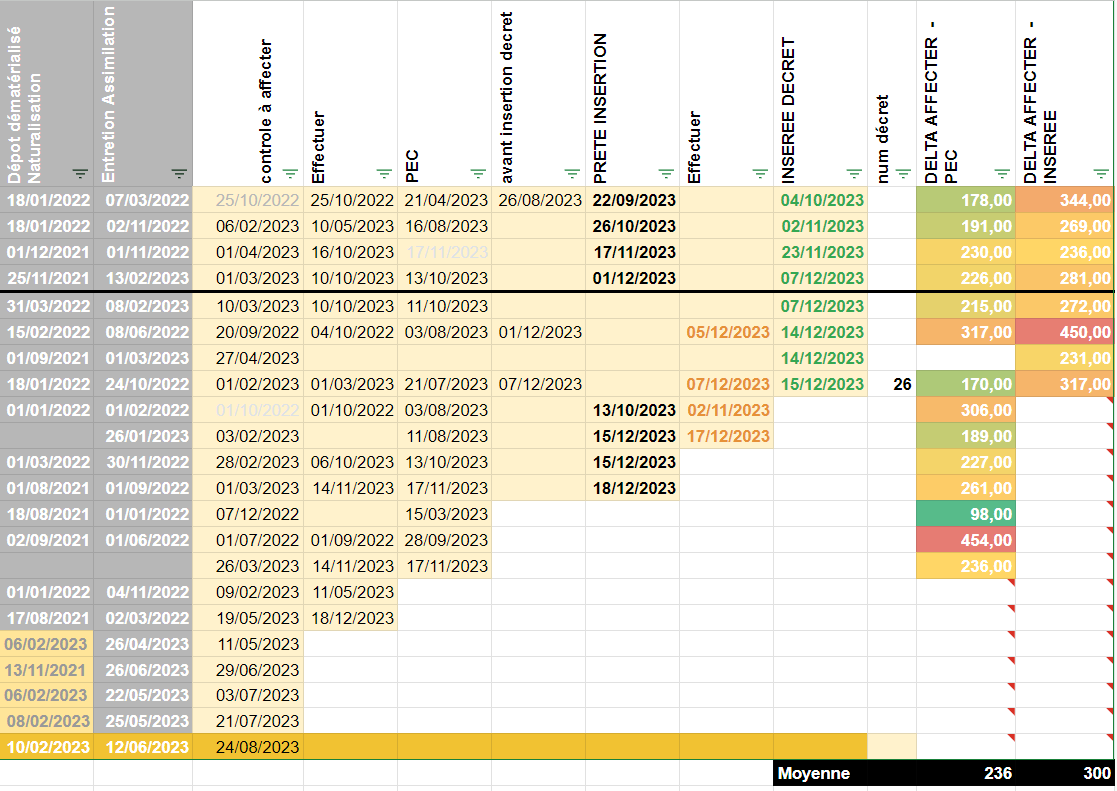
Task: Click filter icon on PRETE INSERTION column
Action: (x=666, y=173)
